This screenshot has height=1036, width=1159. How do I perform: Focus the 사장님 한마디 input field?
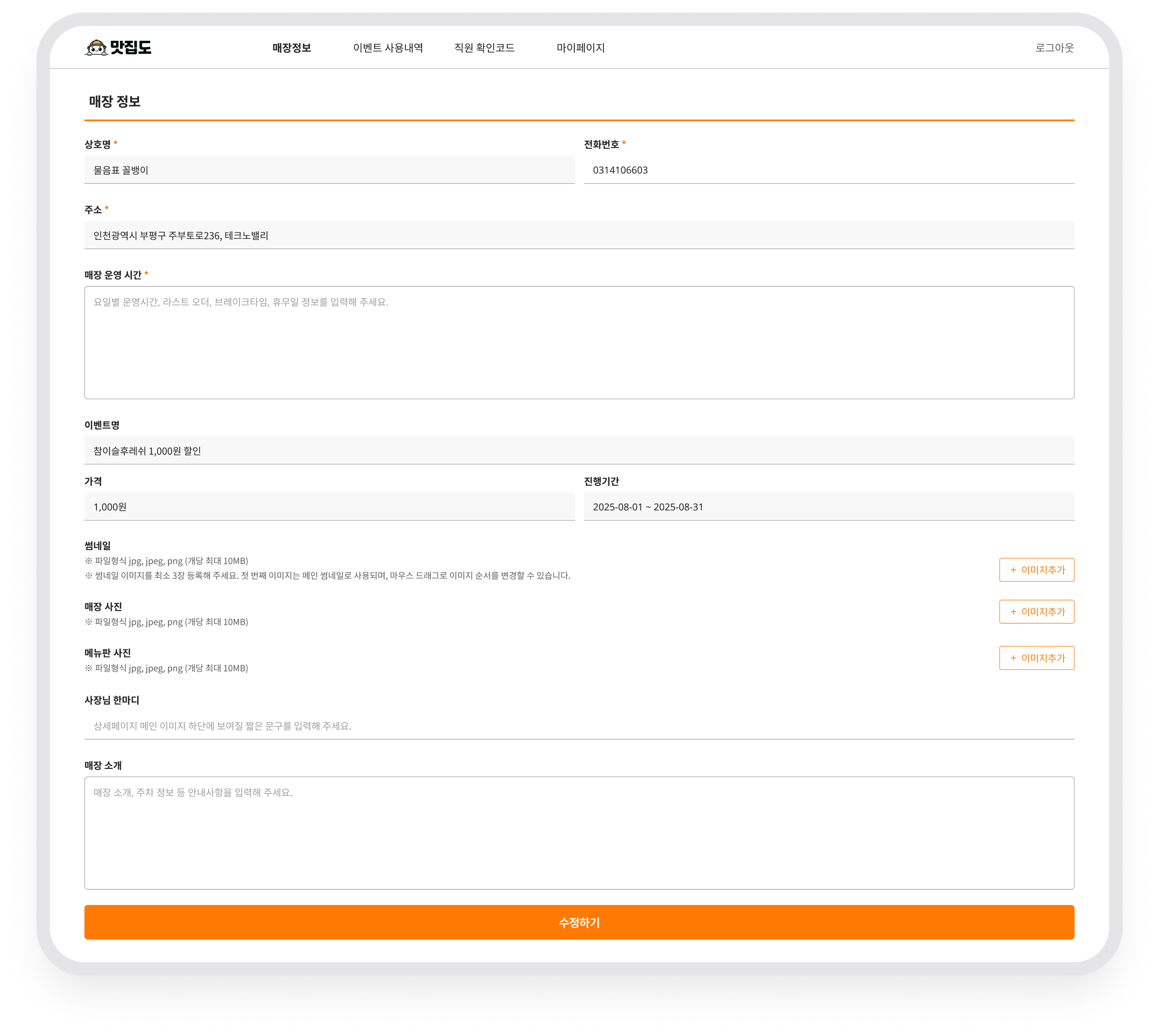click(579, 726)
